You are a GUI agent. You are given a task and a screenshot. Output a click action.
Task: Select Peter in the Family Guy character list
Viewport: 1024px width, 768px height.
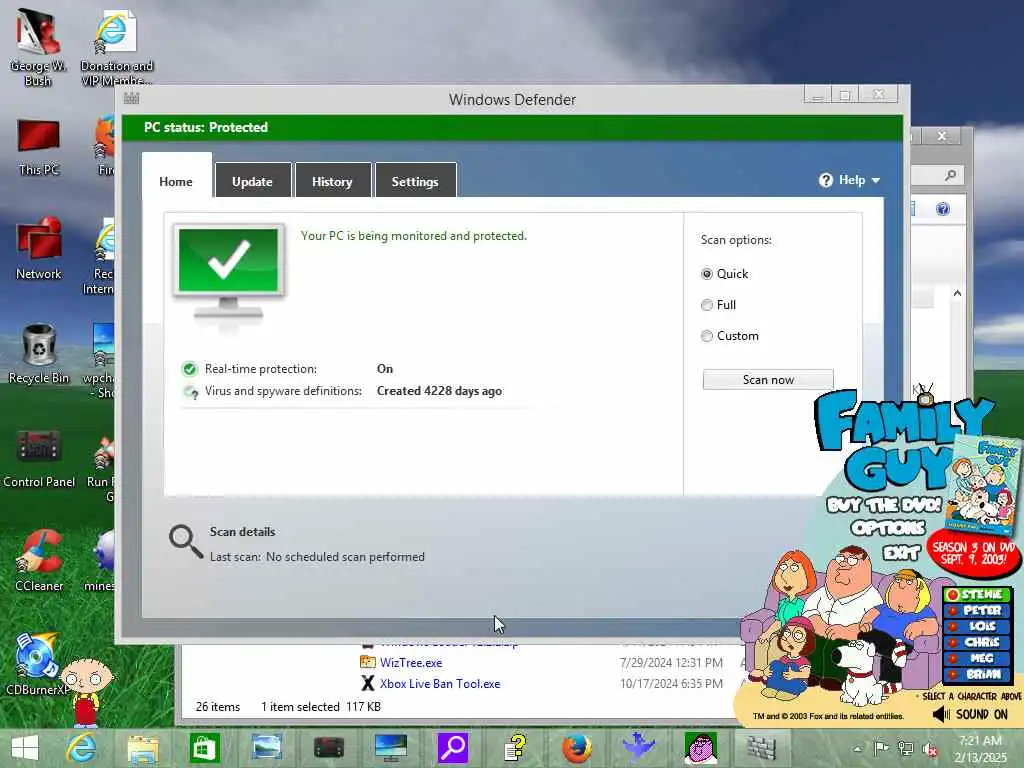(x=976, y=611)
